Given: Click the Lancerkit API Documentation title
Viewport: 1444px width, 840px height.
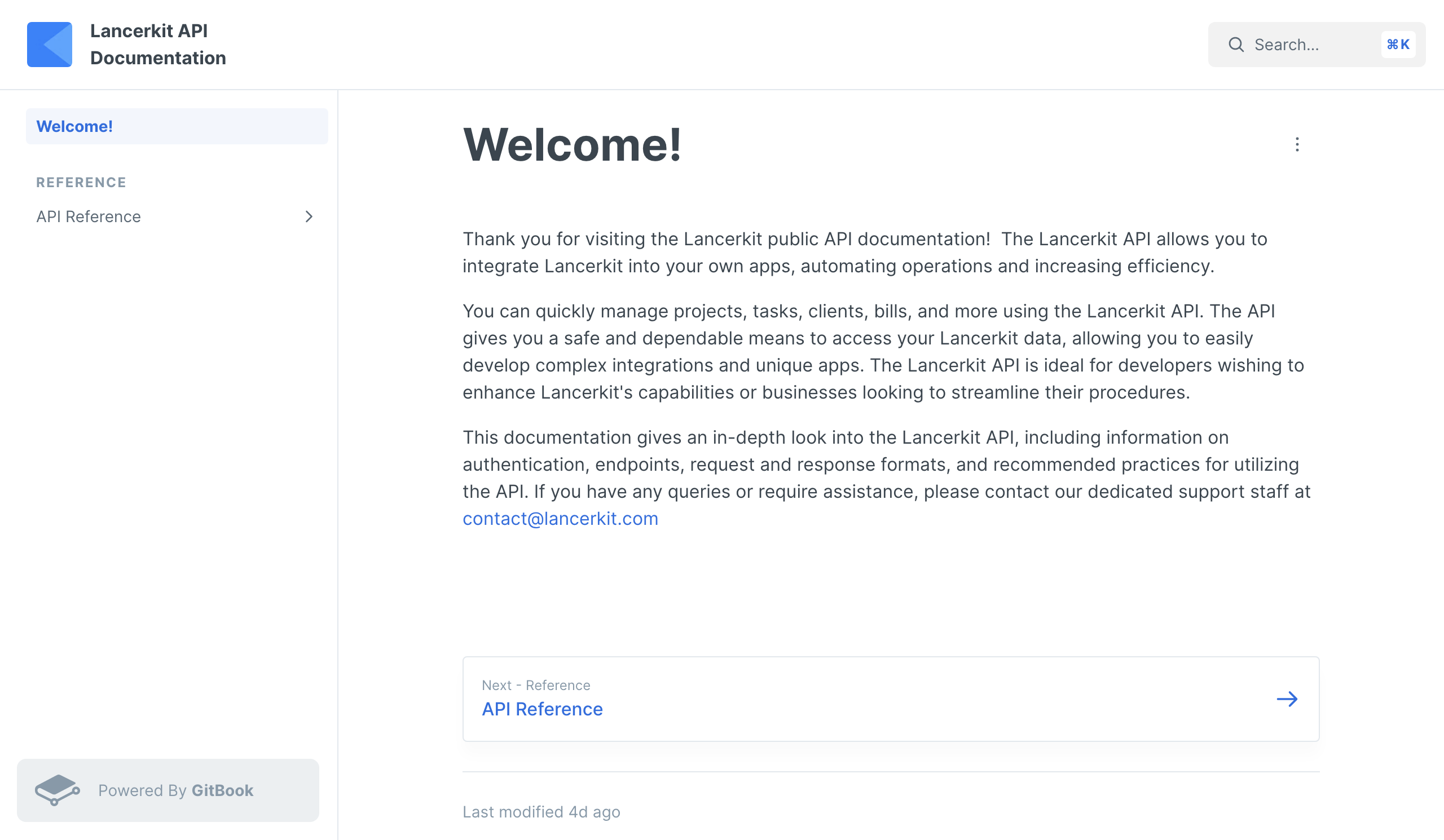Looking at the screenshot, I should (158, 45).
